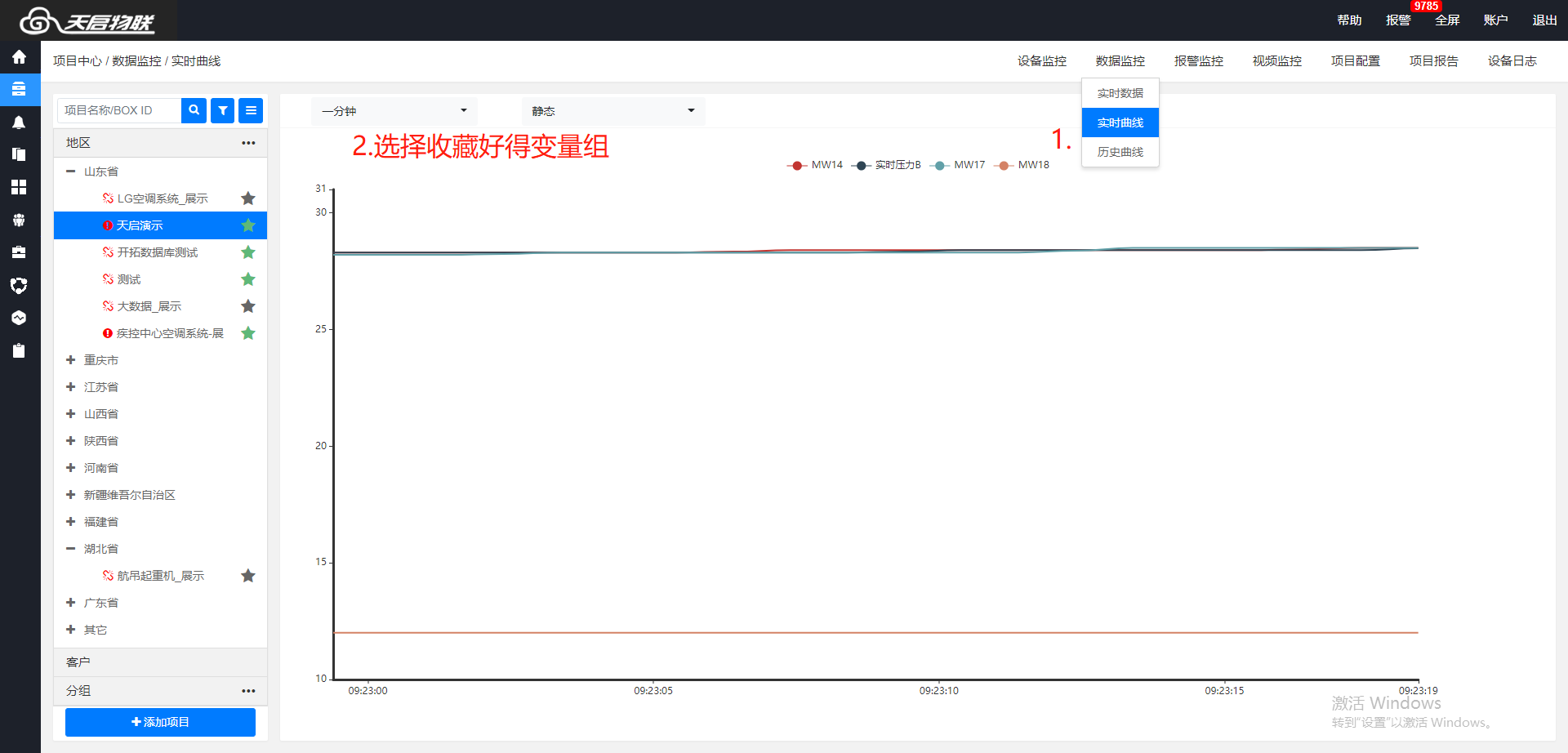Toggle favorite star for 疾控中心空调系统
Viewport: 1568px width, 753px height.
[x=248, y=333]
